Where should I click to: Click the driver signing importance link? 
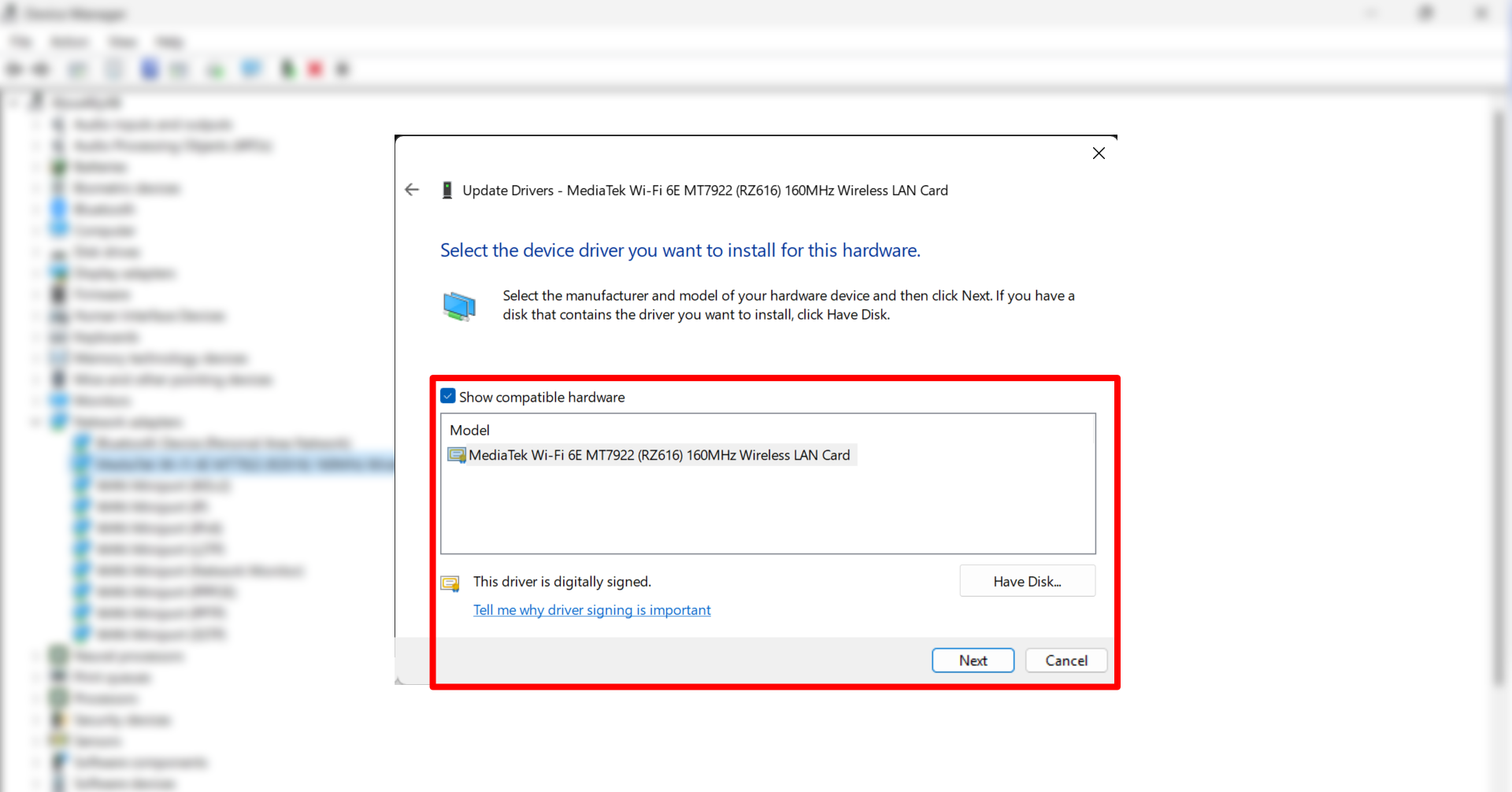pyautogui.click(x=591, y=609)
